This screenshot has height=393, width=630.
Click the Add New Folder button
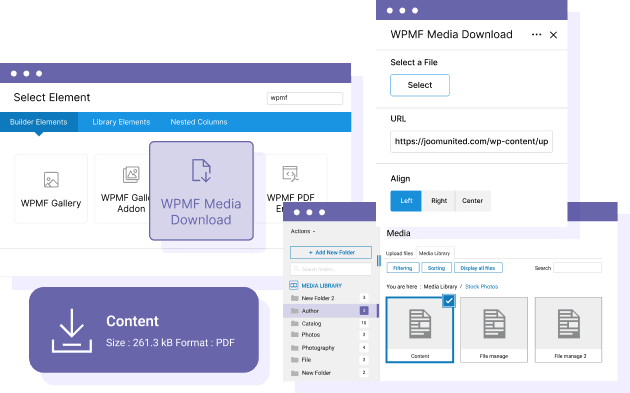tap(331, 252)
